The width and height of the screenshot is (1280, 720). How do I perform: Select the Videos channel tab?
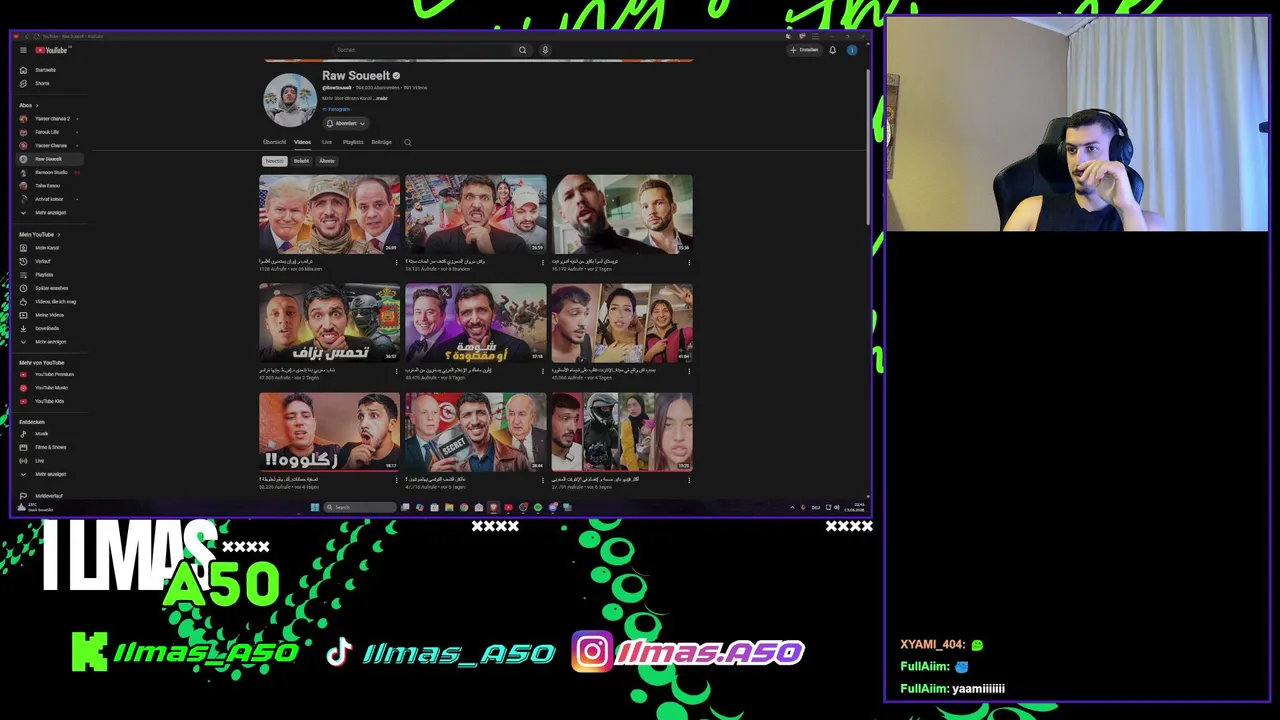(302, 142)
